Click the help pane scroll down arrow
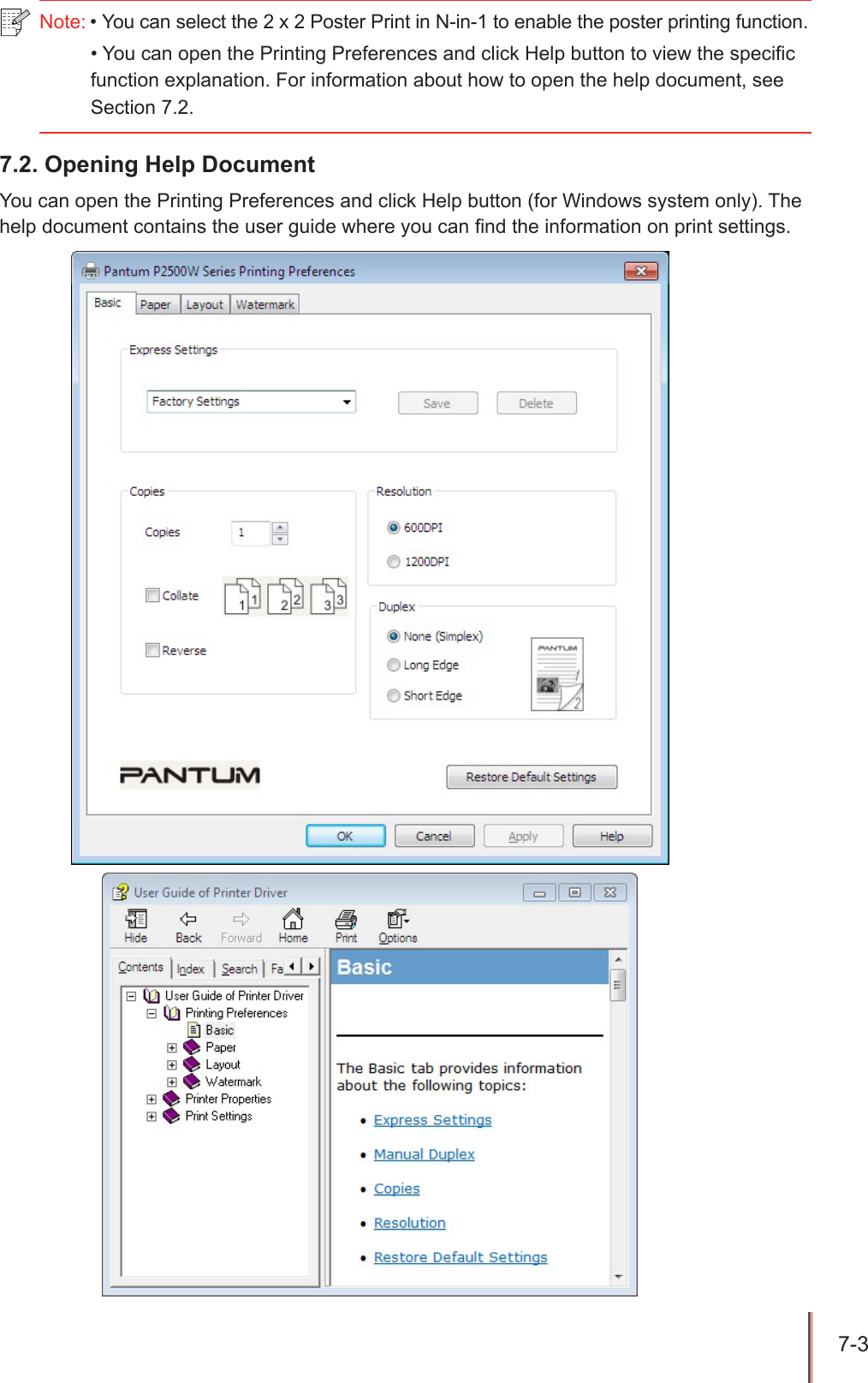The width and height of the screenshot is (868, 1383). 618,1277
